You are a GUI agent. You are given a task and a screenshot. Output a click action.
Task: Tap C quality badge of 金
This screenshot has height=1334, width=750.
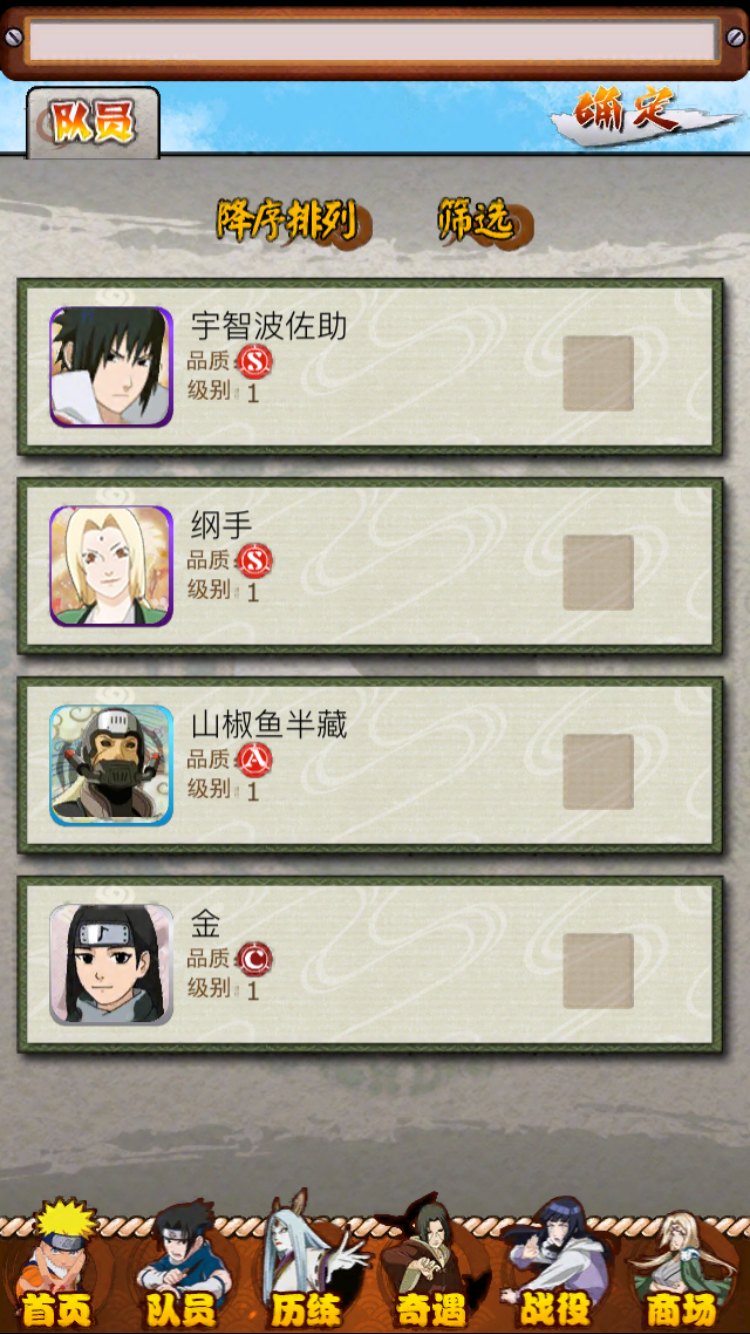255,959
